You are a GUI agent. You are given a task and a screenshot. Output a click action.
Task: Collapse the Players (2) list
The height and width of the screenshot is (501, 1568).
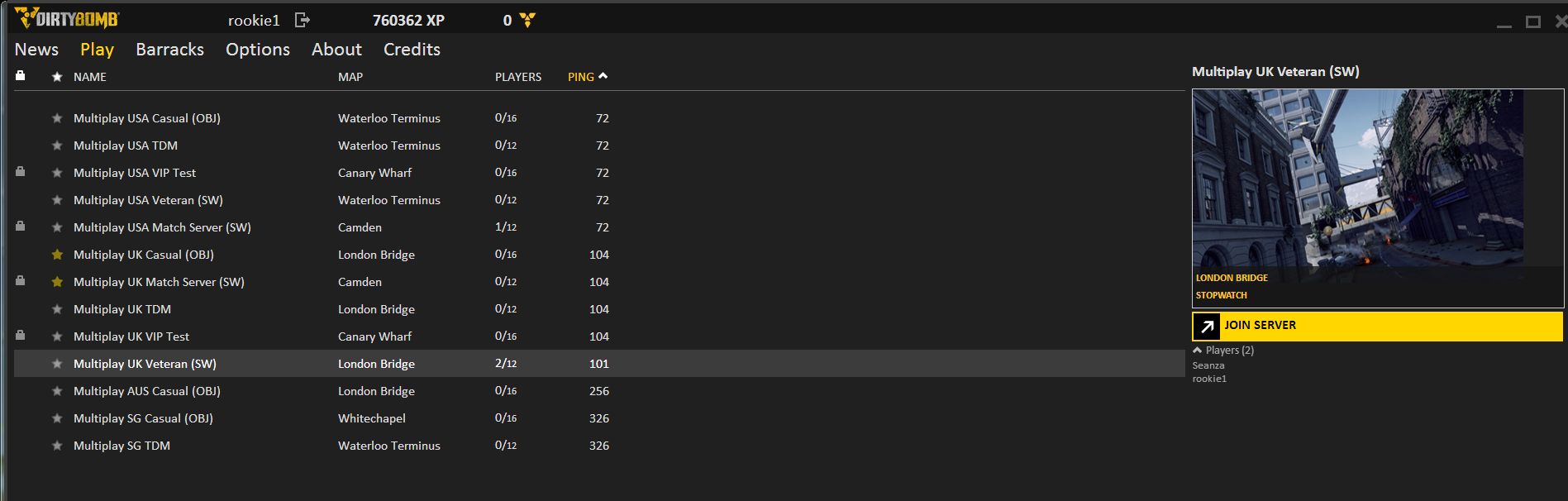point(1198,351)
